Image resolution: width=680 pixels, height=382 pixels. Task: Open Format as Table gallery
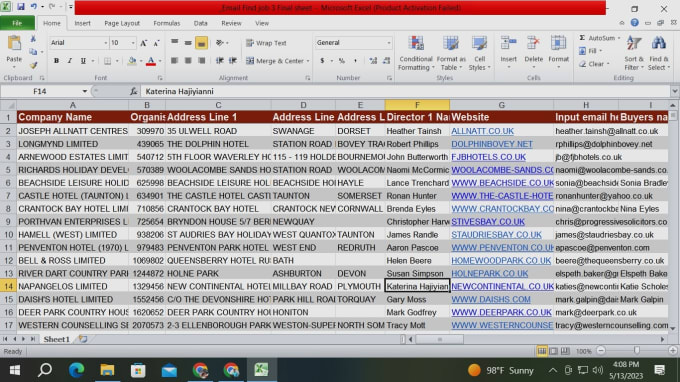(451, 53)
